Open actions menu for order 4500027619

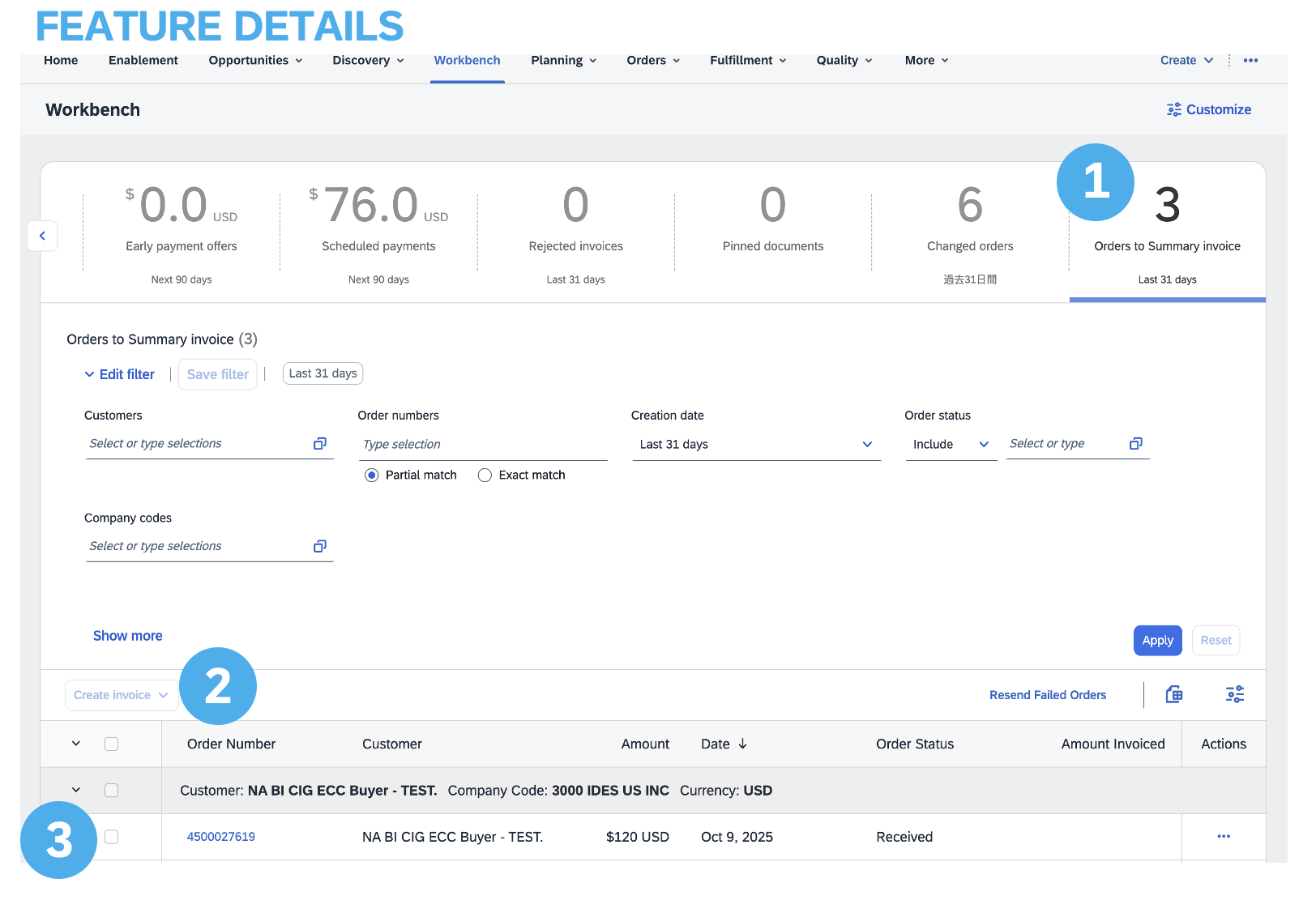pyautogui.click(x=1223, y=836)
